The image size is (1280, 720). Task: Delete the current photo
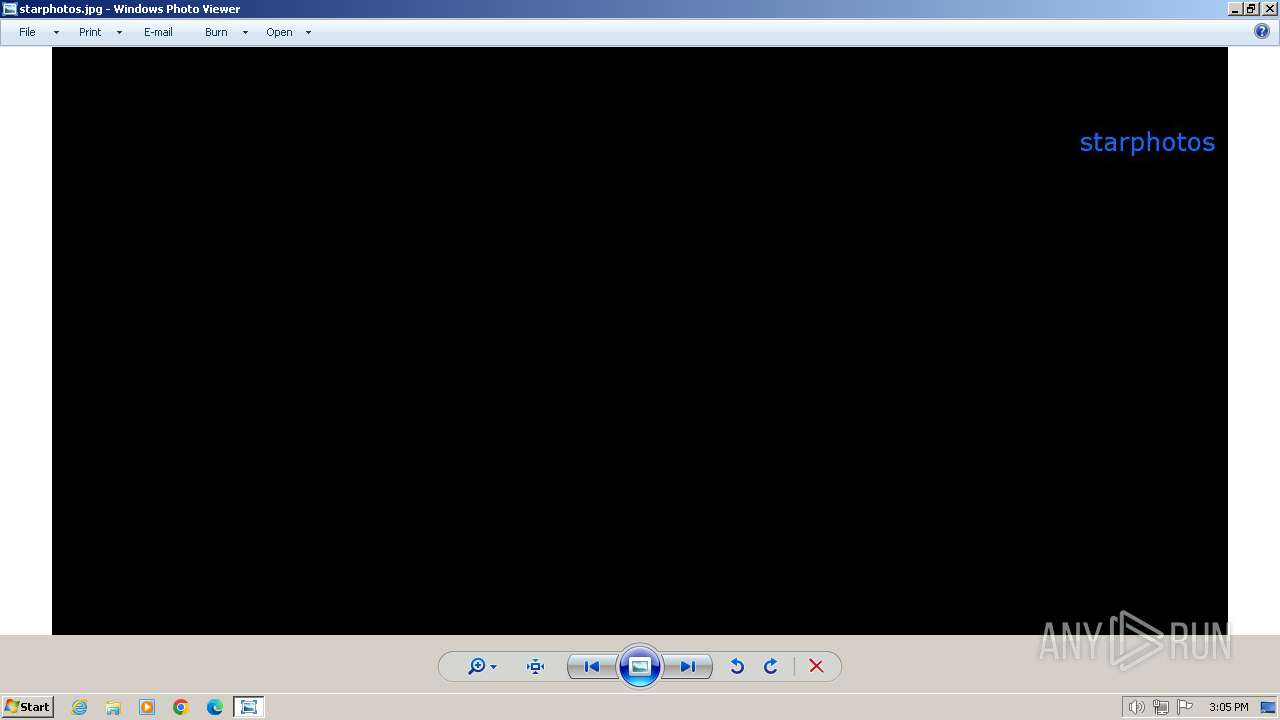816,667
